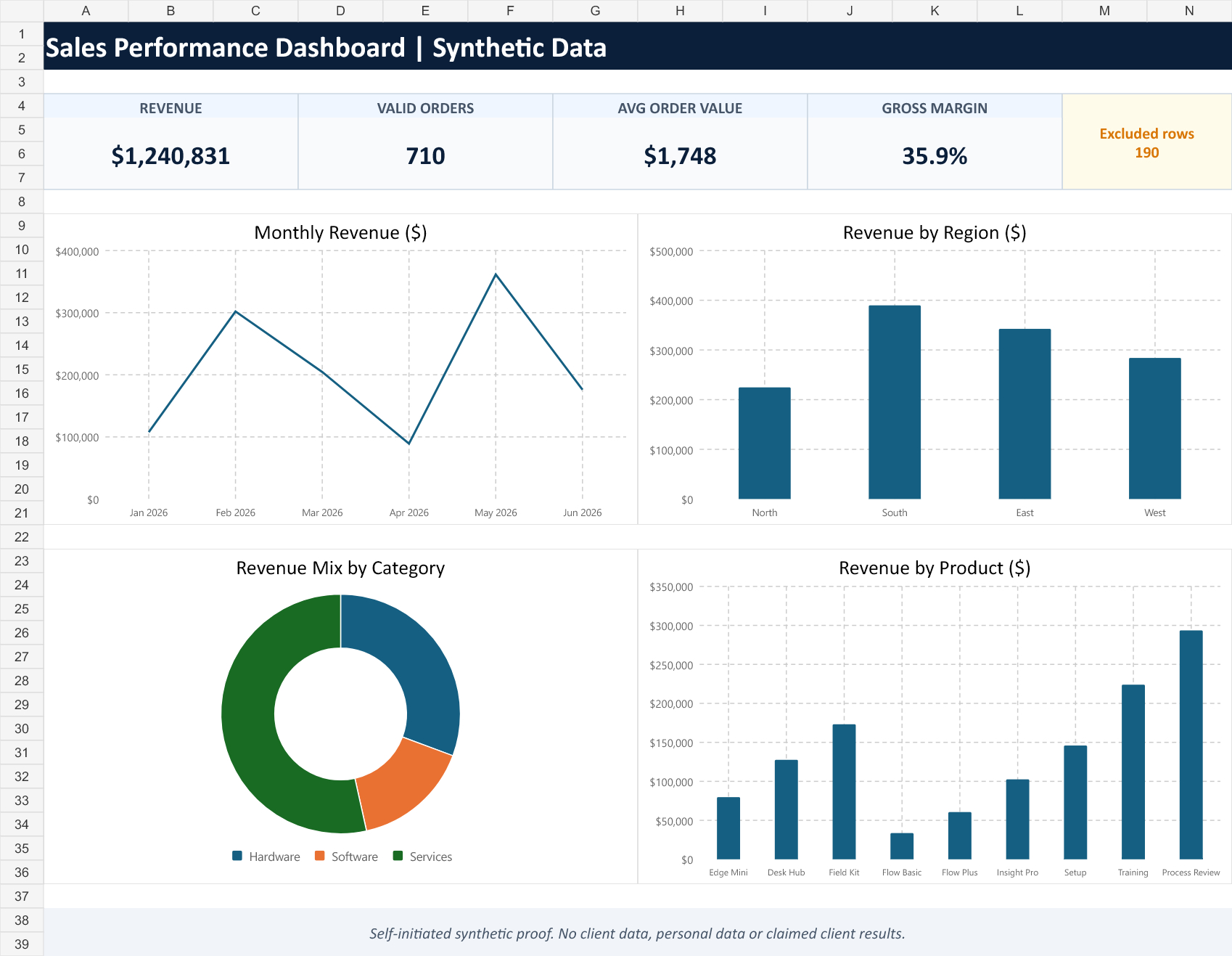Click the blue Hardware legend swatch
This screenshot has width=1232, height=956.
[x=237, y=856]
